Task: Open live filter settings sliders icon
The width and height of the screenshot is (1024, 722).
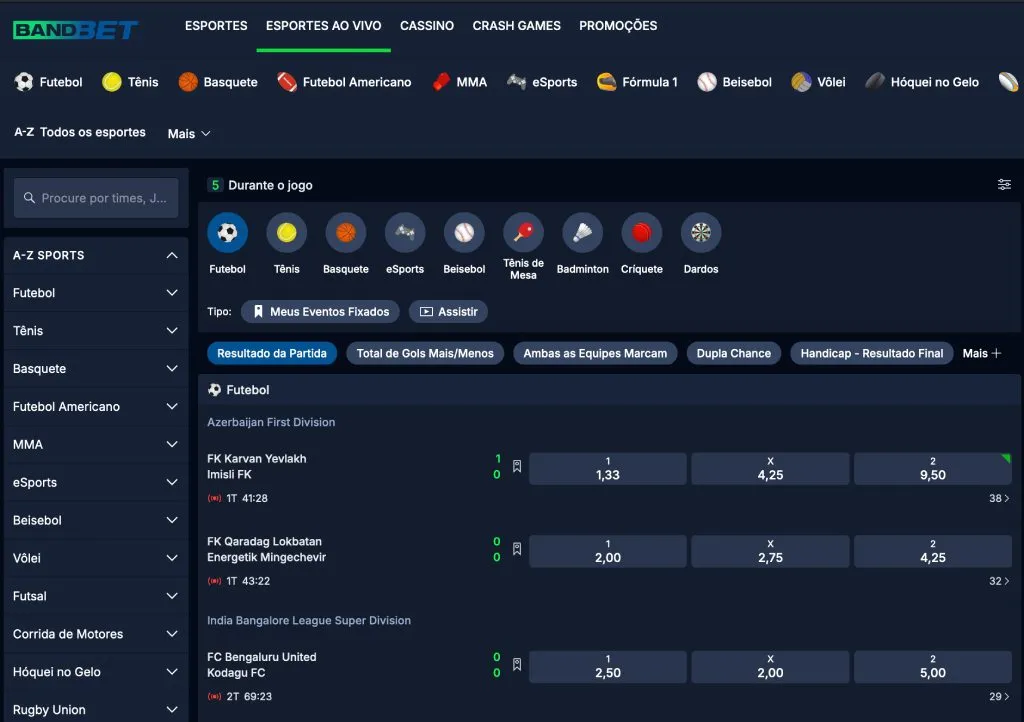Action: click(x=1004, y=185)
